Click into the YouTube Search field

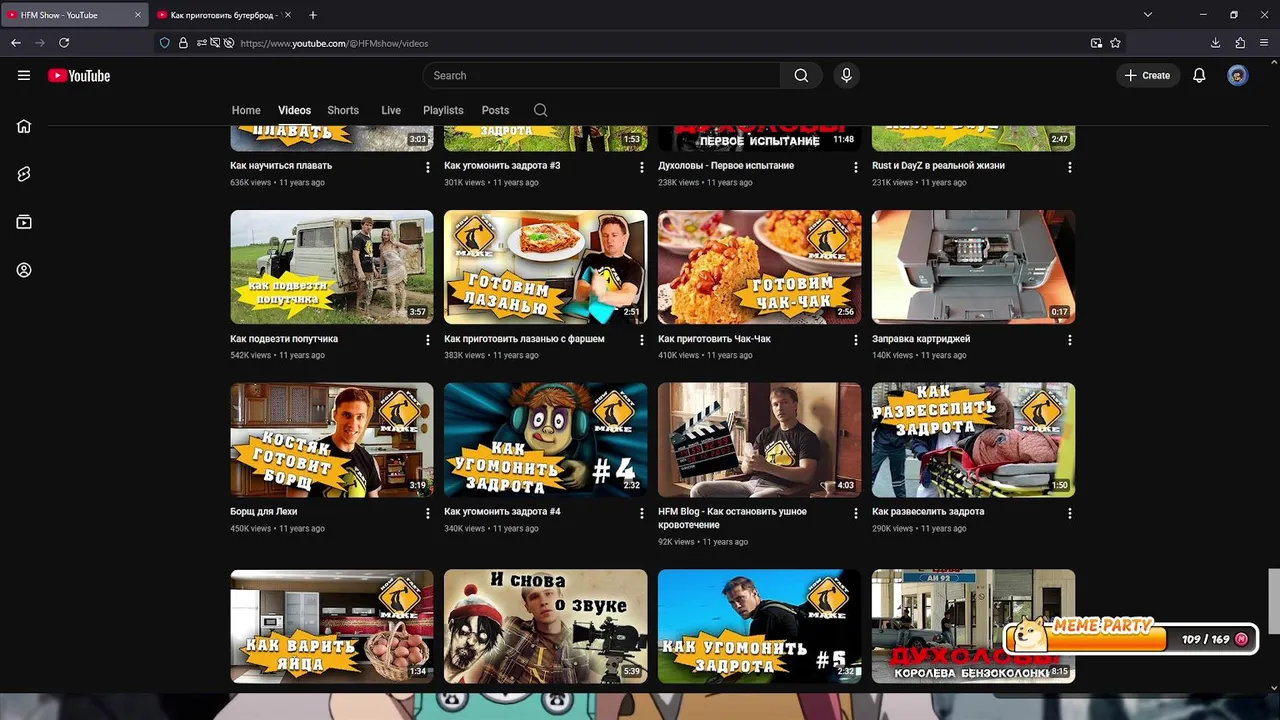tap(601, 75)
